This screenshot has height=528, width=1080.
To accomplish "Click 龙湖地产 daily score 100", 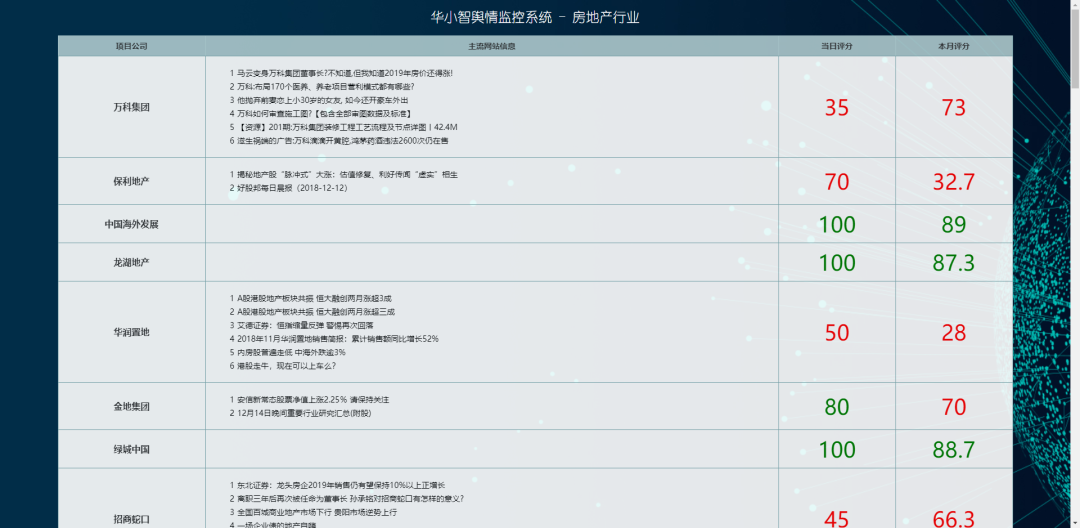I will coord(837,263).
